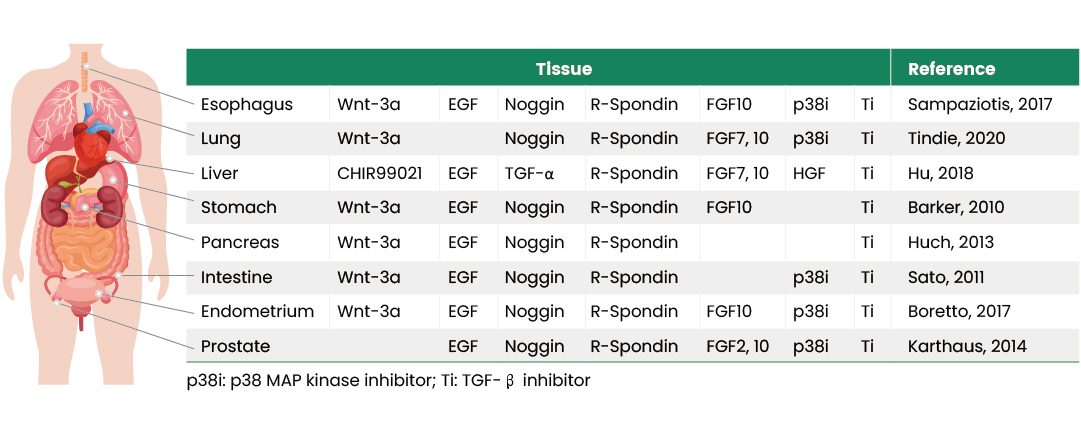Select the dark red liver organ
The height and width of the screenshot is (428, 1081).
[60, 172]
